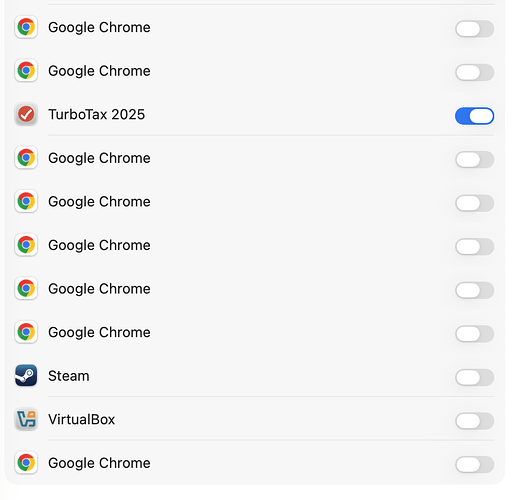515x500 pixels.
Task: Select the VirtualBox label text
Action: tap(82, 419)
